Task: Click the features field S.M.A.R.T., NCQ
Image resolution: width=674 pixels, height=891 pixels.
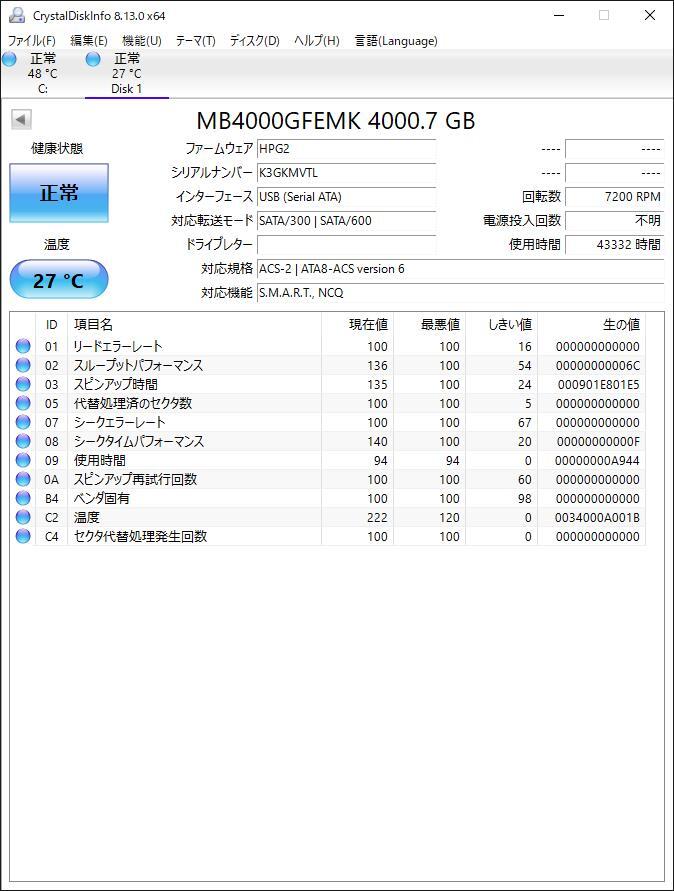Action: [x=460, y=293]
